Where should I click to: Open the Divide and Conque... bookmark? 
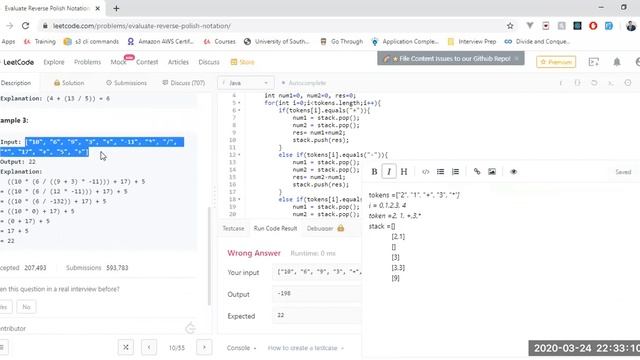[537, 42]
